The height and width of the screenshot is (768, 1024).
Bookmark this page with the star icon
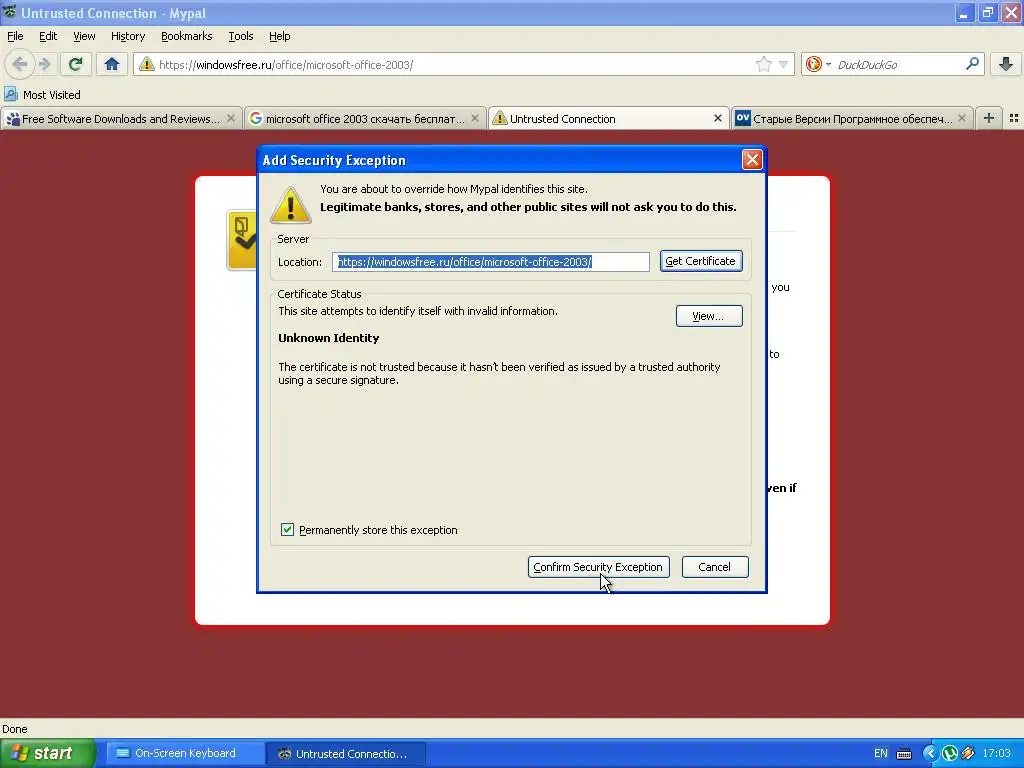[763, 64]
